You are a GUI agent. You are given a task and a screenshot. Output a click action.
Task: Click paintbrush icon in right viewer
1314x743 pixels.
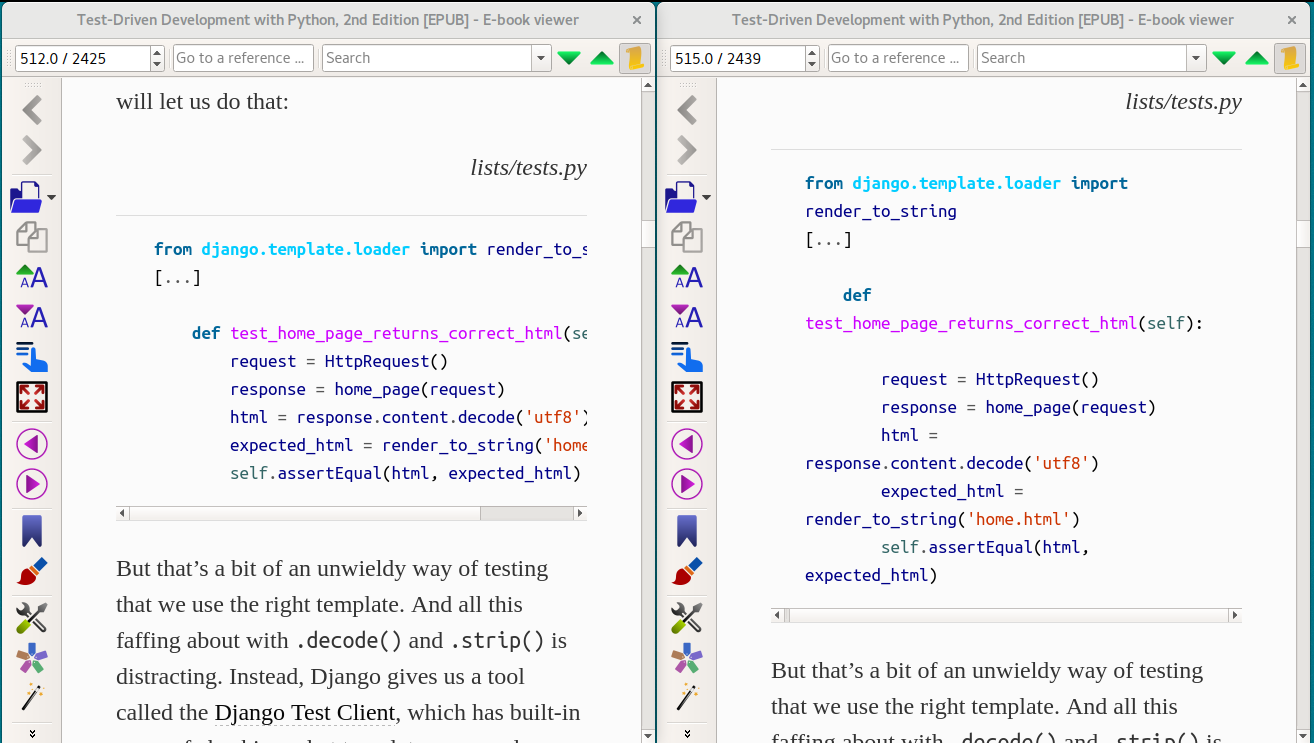tap(687, 571)
